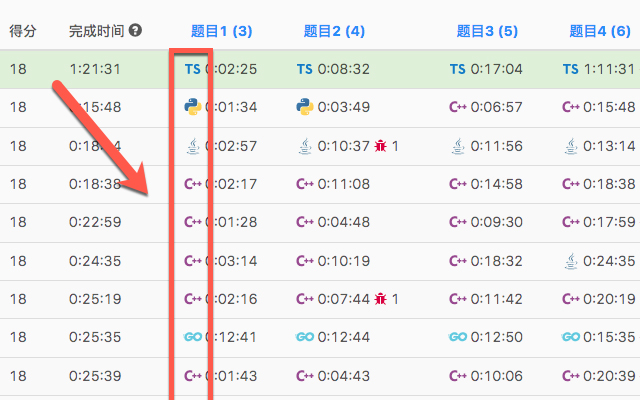The height and width of the screenshot is (400, 640).
Task: Click the C++ icon beside 0:04:43
Action: point(305,376)
